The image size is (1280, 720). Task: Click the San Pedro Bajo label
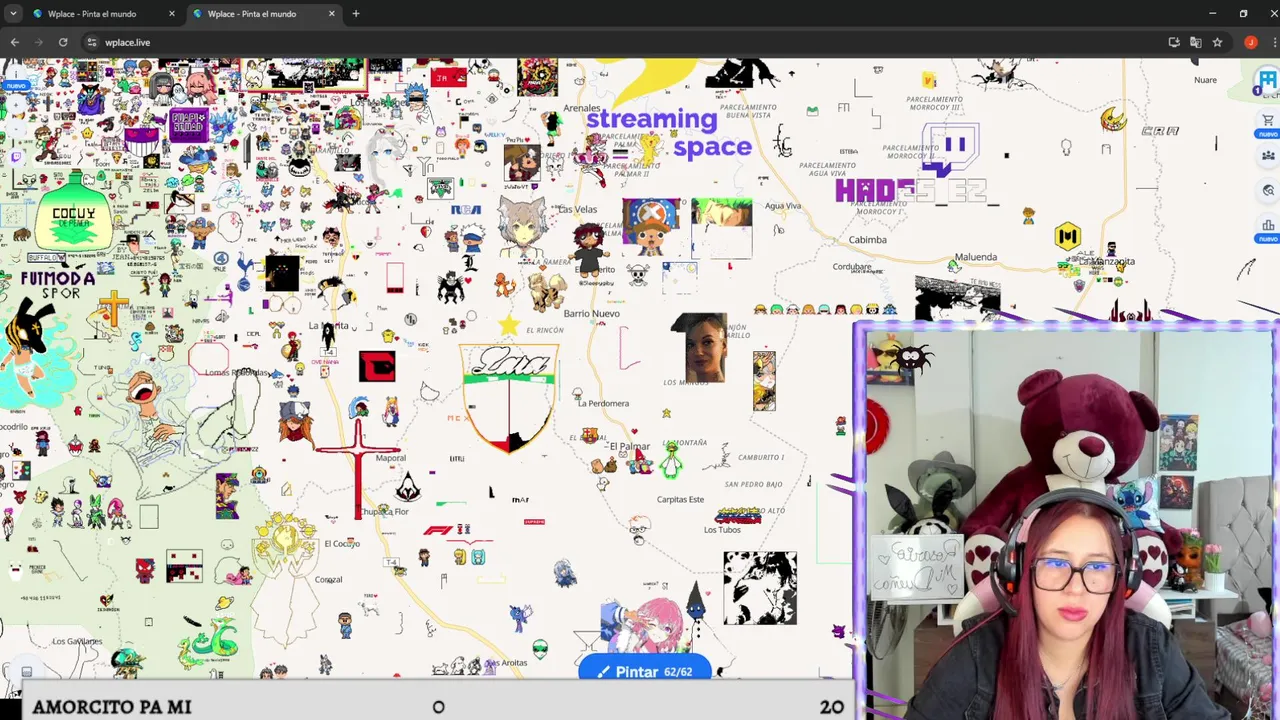(x=754, y=484)
